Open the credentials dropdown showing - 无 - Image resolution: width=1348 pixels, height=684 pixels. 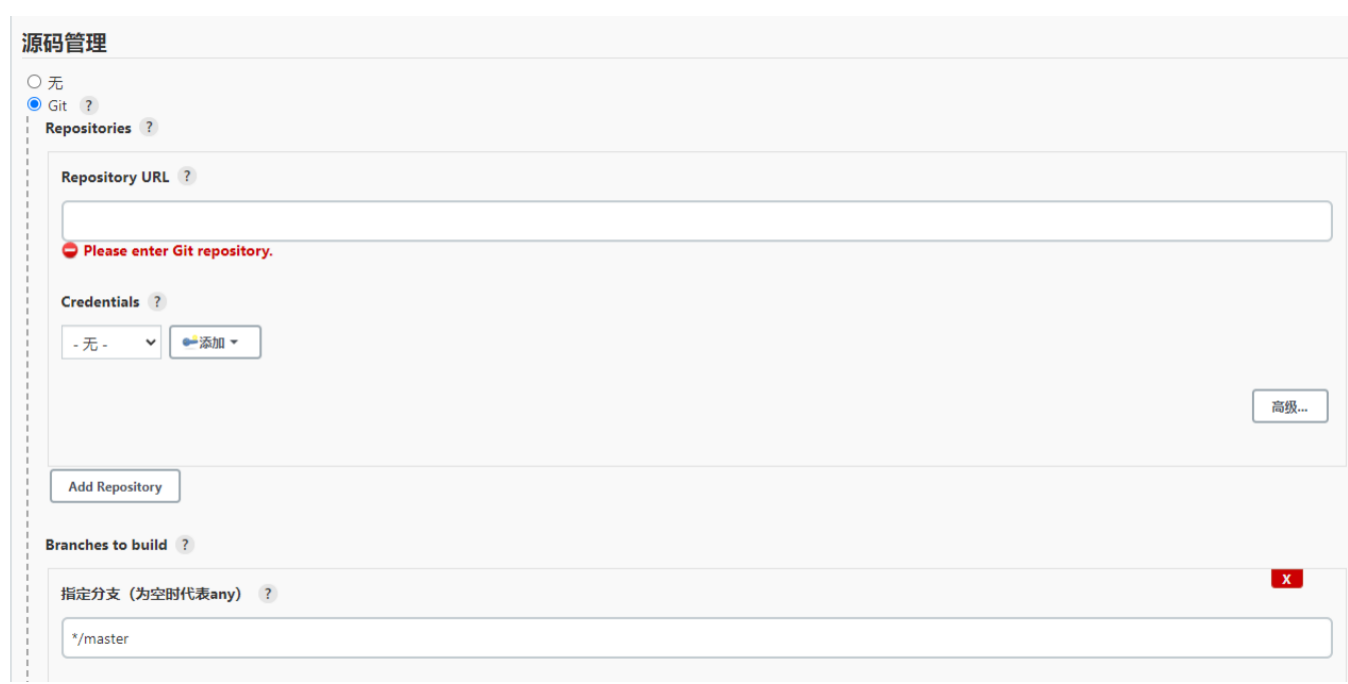coord(111,343)
